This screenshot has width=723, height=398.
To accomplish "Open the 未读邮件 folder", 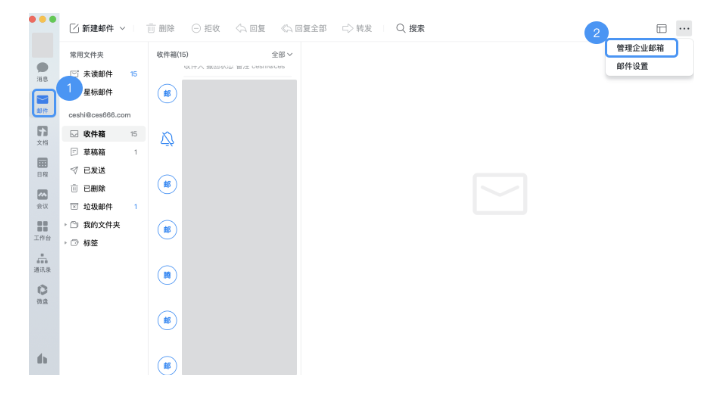I will 104,74.
